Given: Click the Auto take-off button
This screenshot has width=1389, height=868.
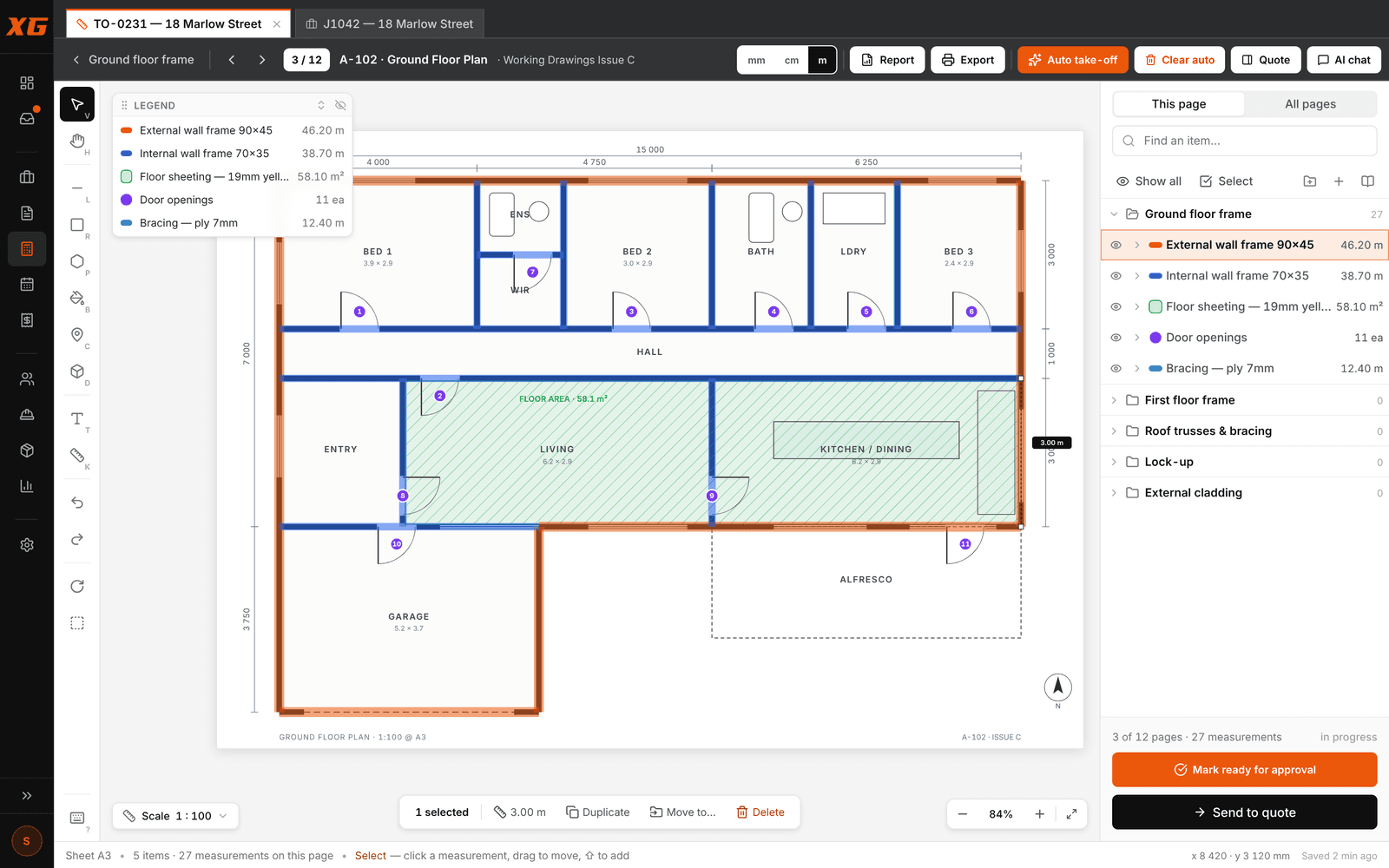Looking at the screenshot, I should pos(1073,60).
